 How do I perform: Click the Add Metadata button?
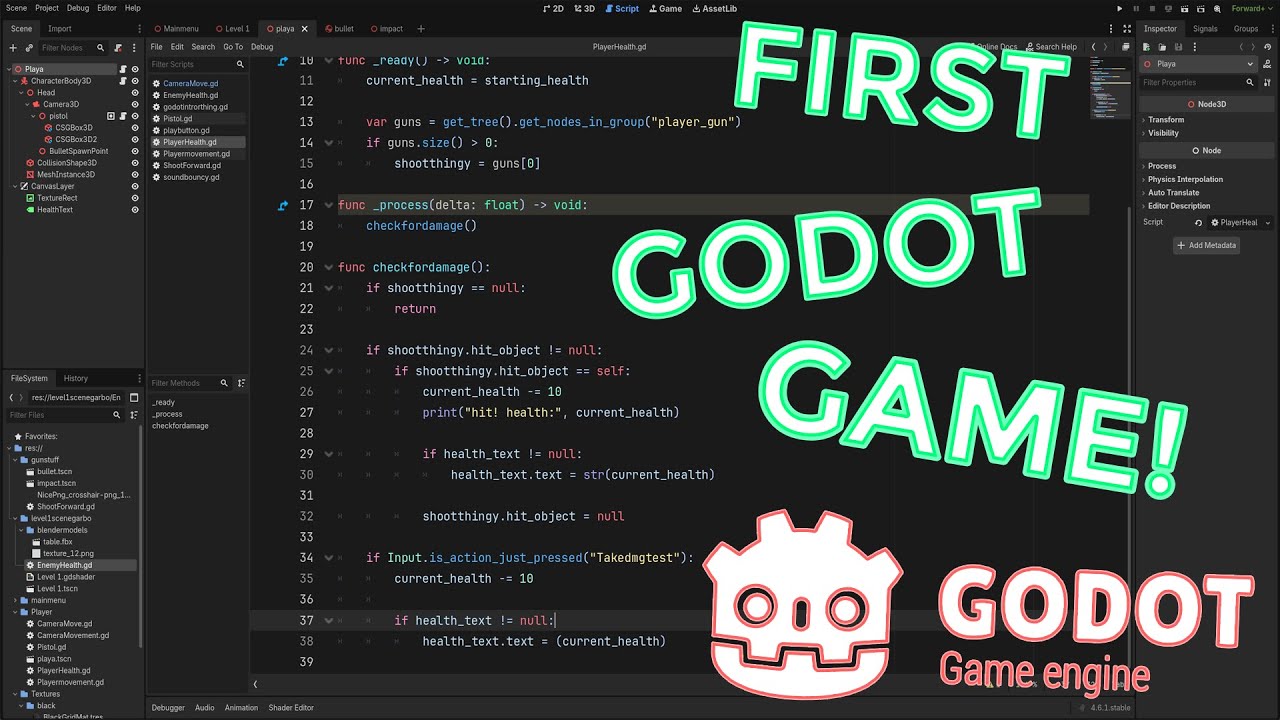tap(1207, 245)
